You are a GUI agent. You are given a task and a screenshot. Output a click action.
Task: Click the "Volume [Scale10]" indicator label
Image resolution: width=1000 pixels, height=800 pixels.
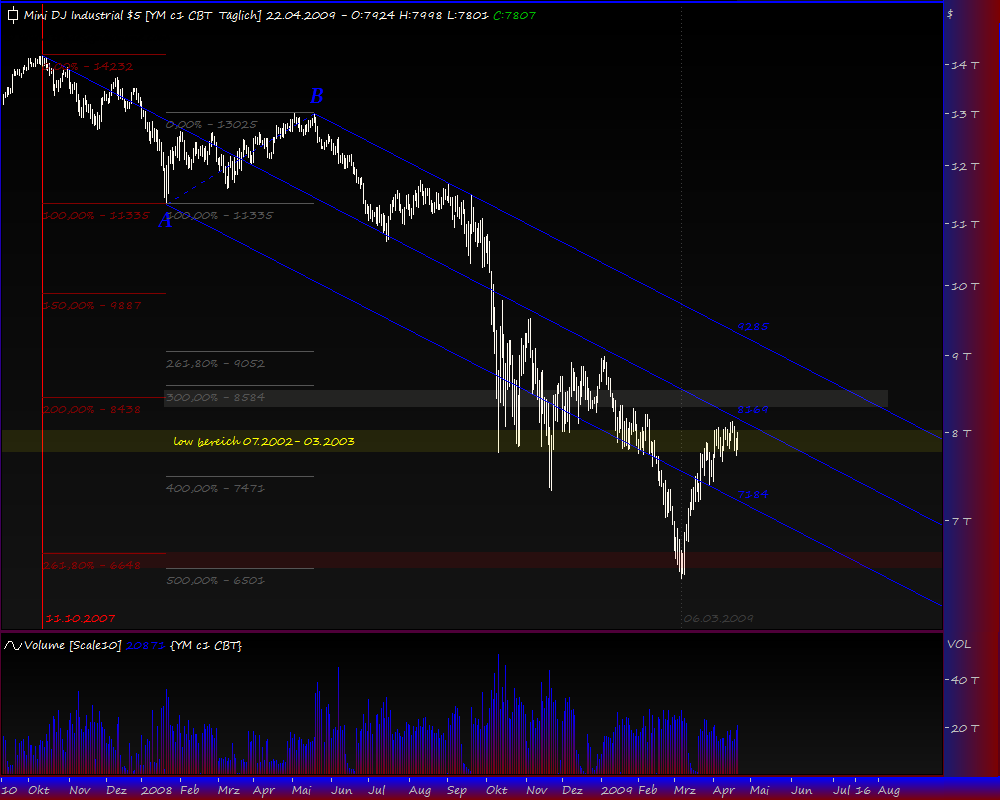tap(73, 646)
